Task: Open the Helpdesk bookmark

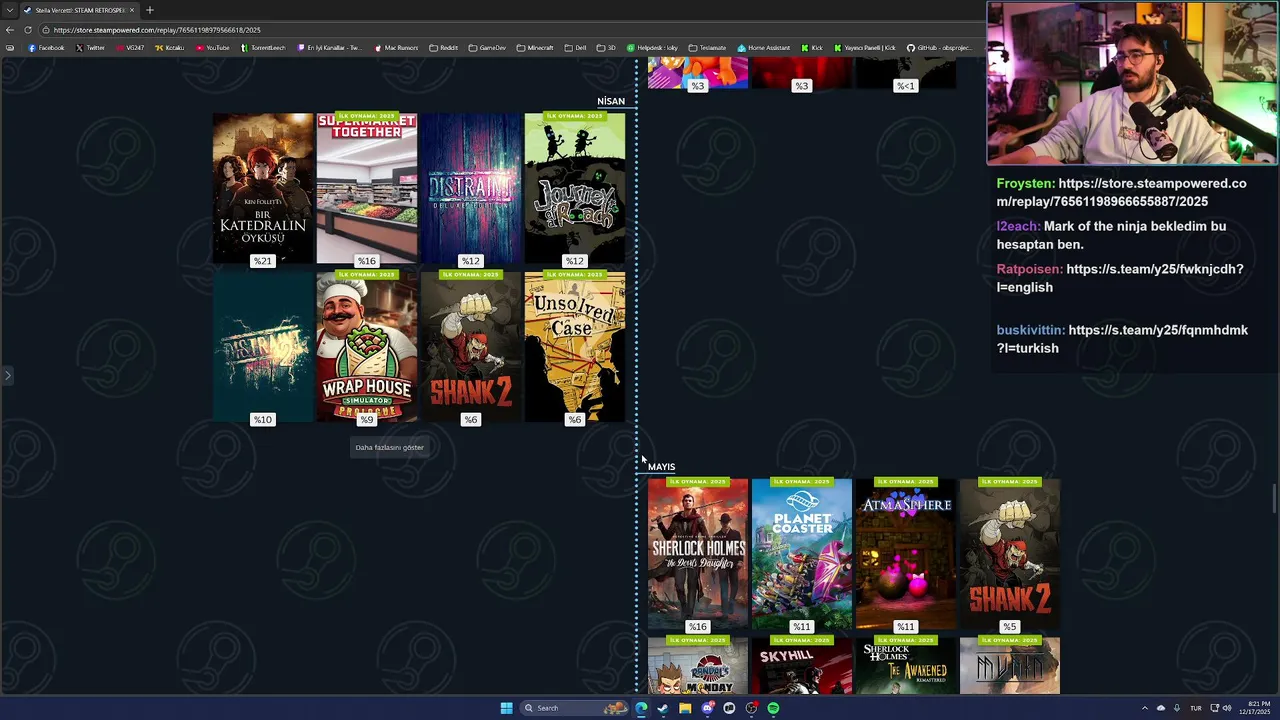Action: click(x=652, y=48)
